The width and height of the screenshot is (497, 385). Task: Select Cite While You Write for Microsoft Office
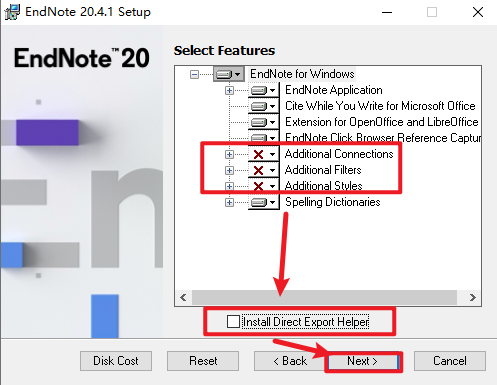(x=380, y=106)
